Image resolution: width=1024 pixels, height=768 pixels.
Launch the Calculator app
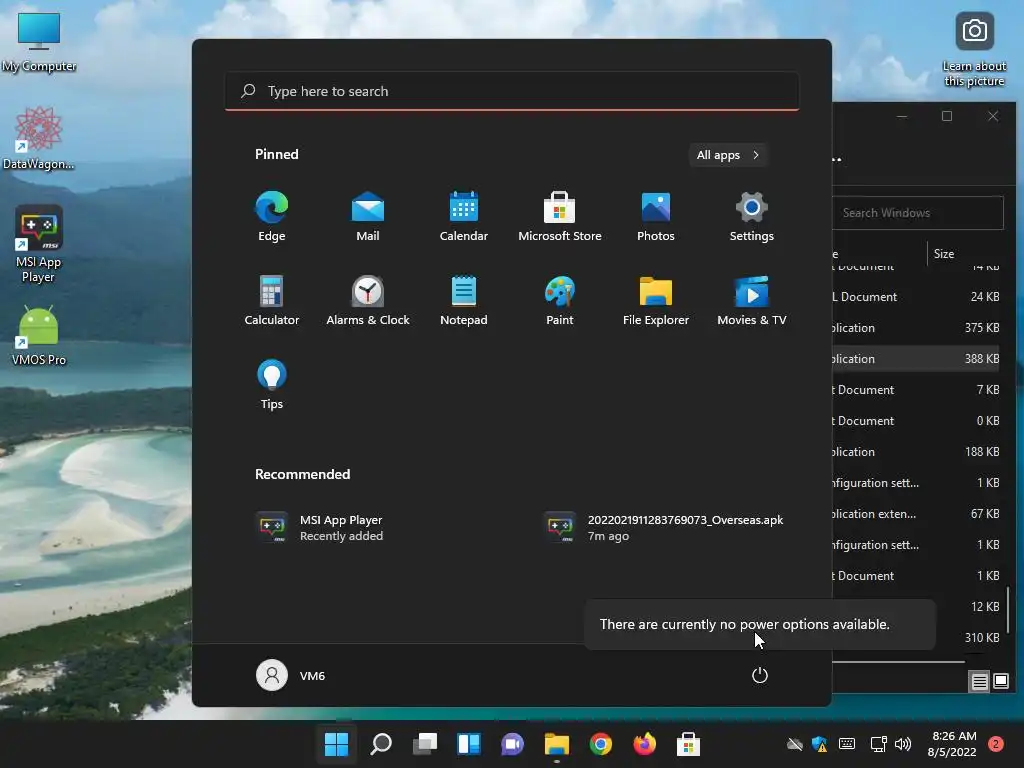tap(272, 300)
